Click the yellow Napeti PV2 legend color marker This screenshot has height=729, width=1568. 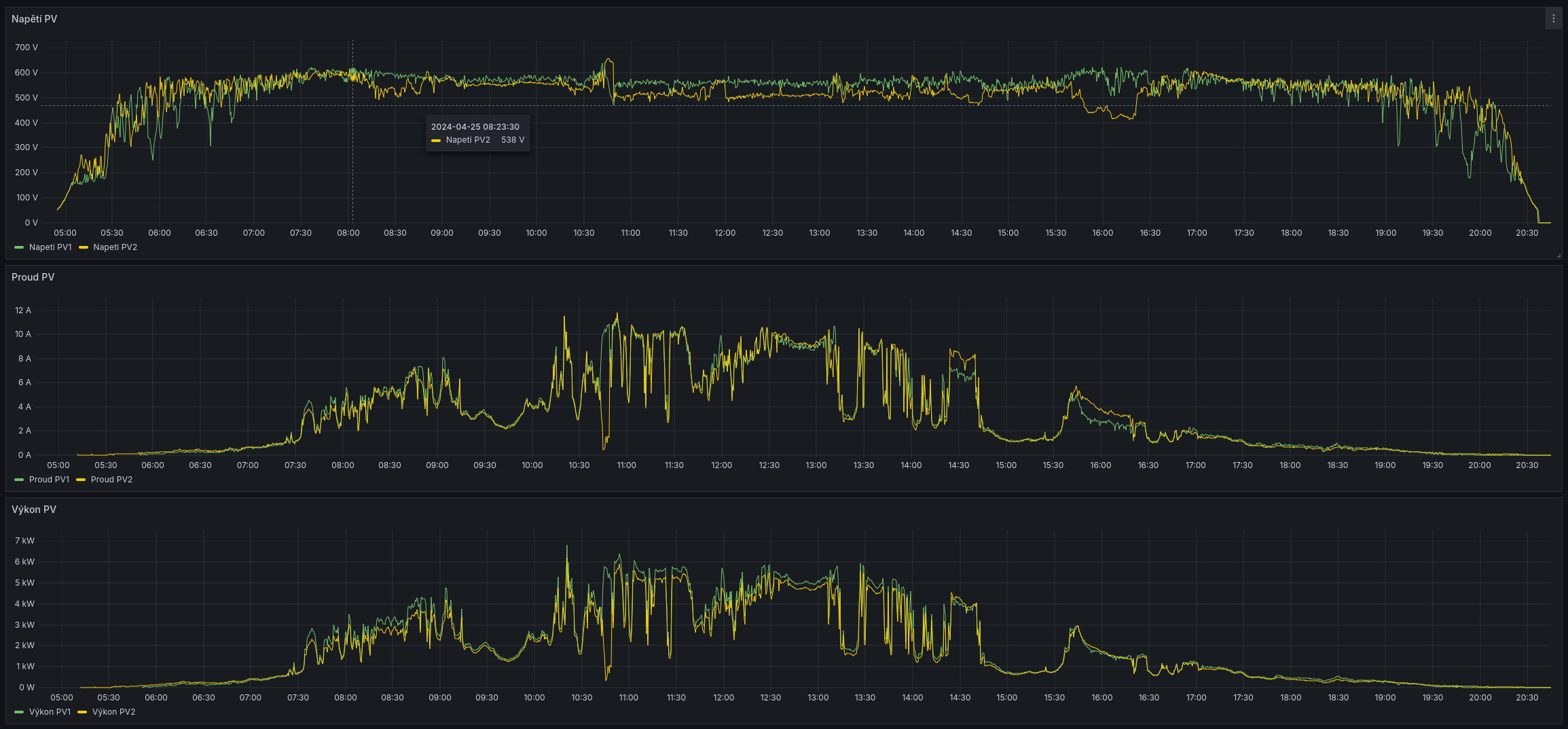tap(84, 247)
